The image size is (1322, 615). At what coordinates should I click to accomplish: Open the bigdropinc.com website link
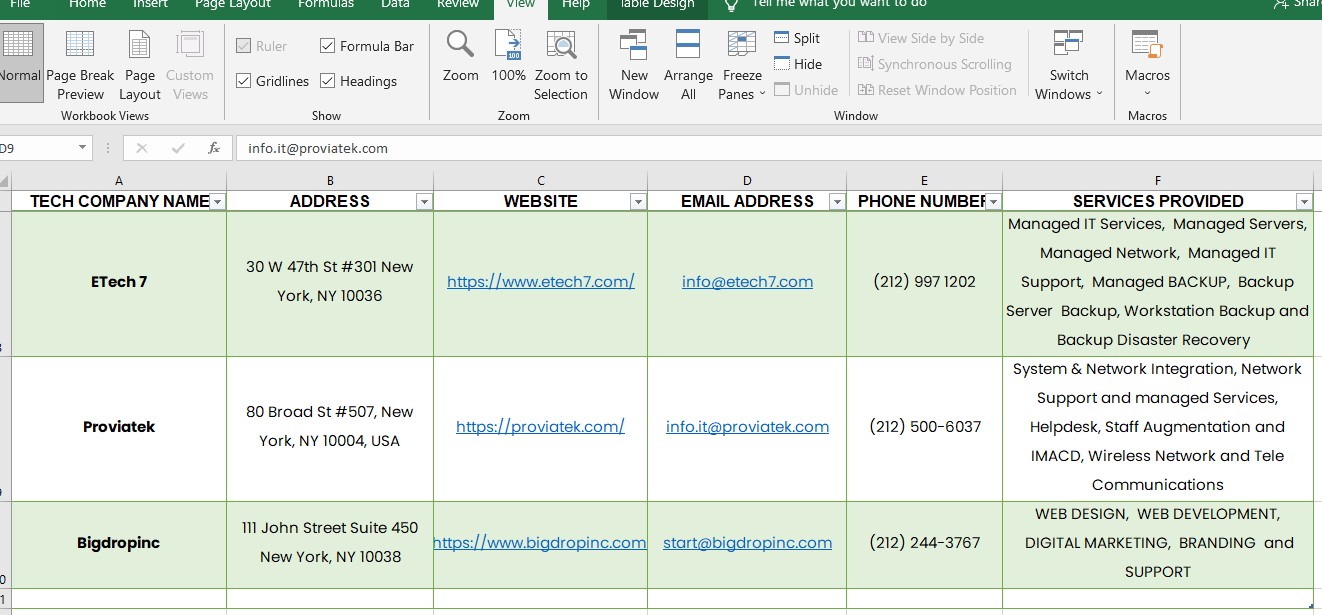click(540, 543)
